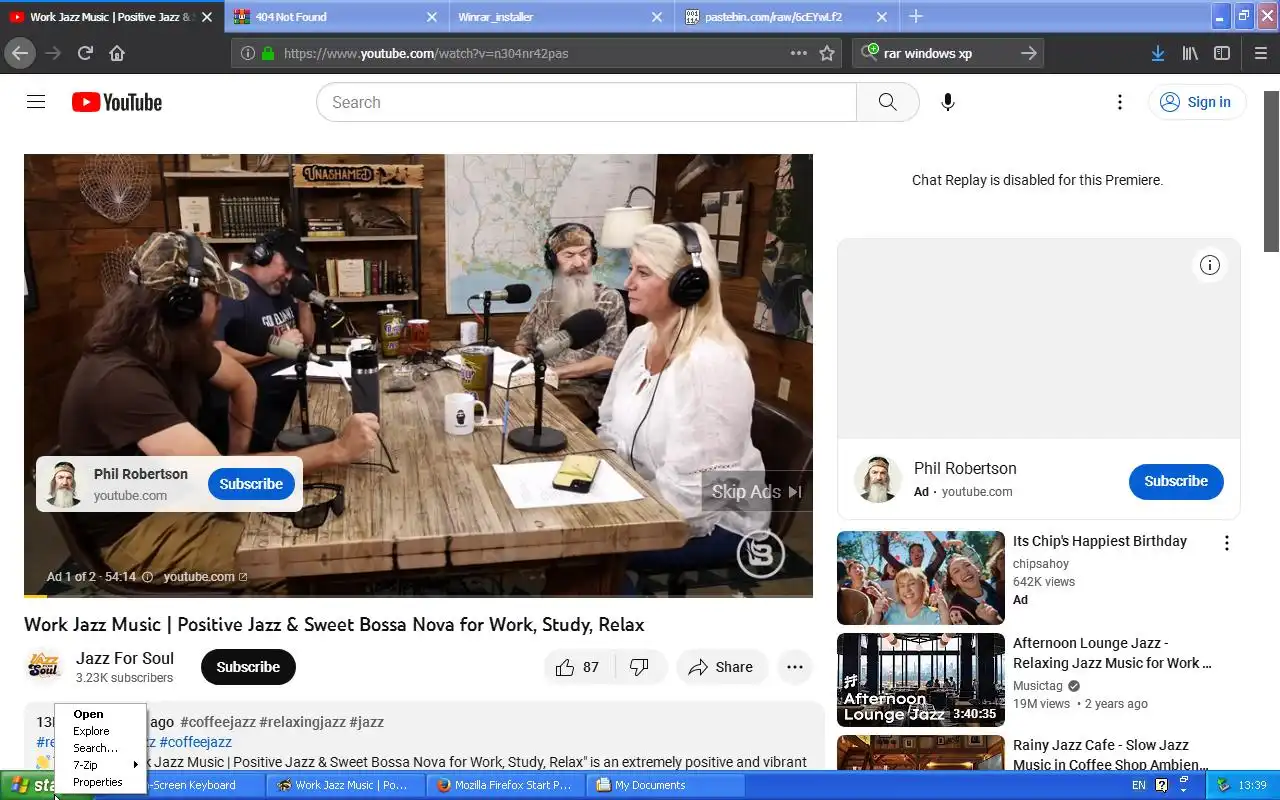
Task: Reload the current YouTube page
Action: (85, 53)
